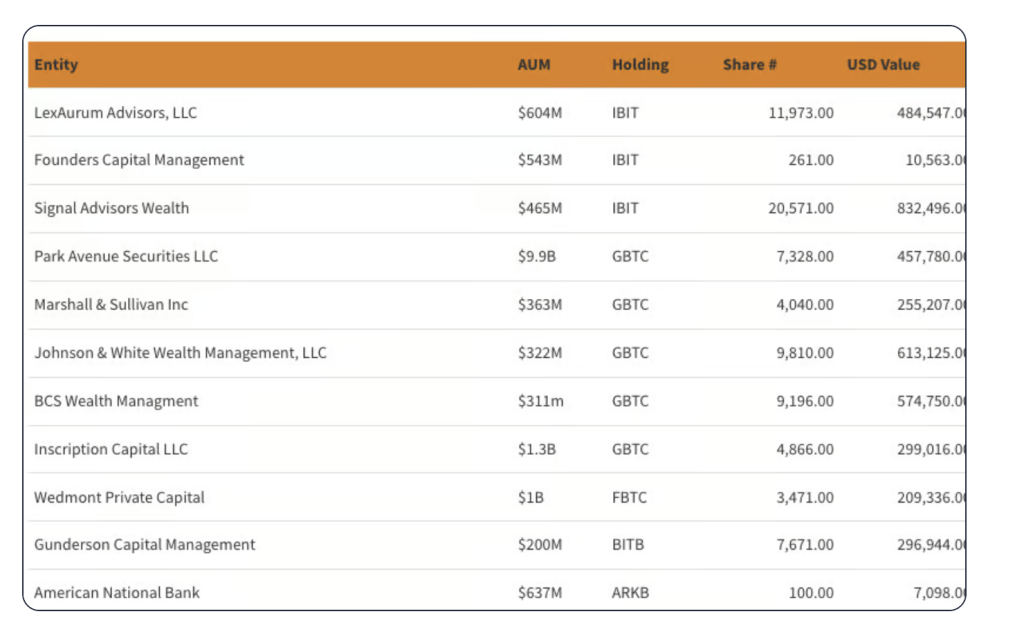Image resolution: width=1024 pixels, height=643 pixels.
Task: Sort the table by the Entity column header
Action: 56,64
